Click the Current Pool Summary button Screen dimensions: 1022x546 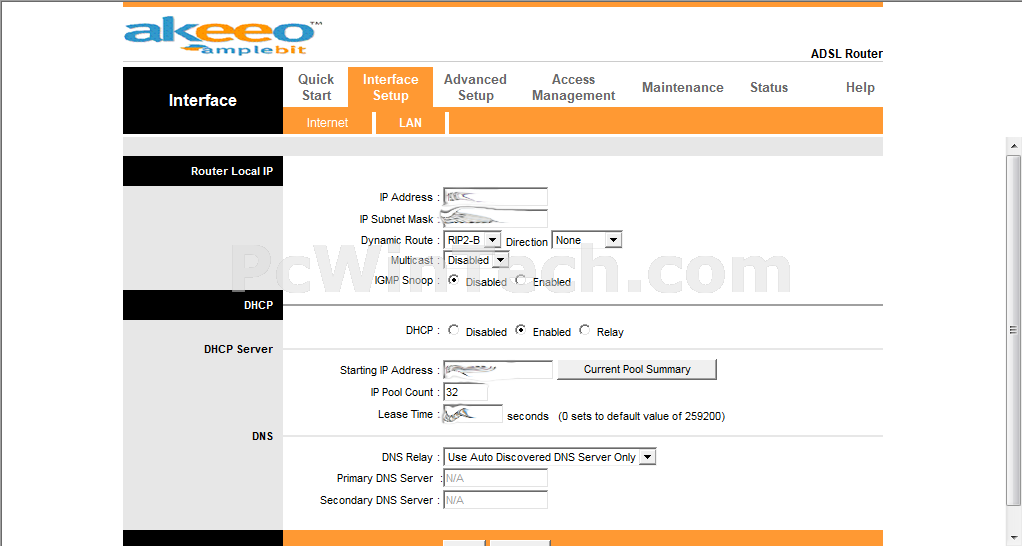tap(637, 369)
